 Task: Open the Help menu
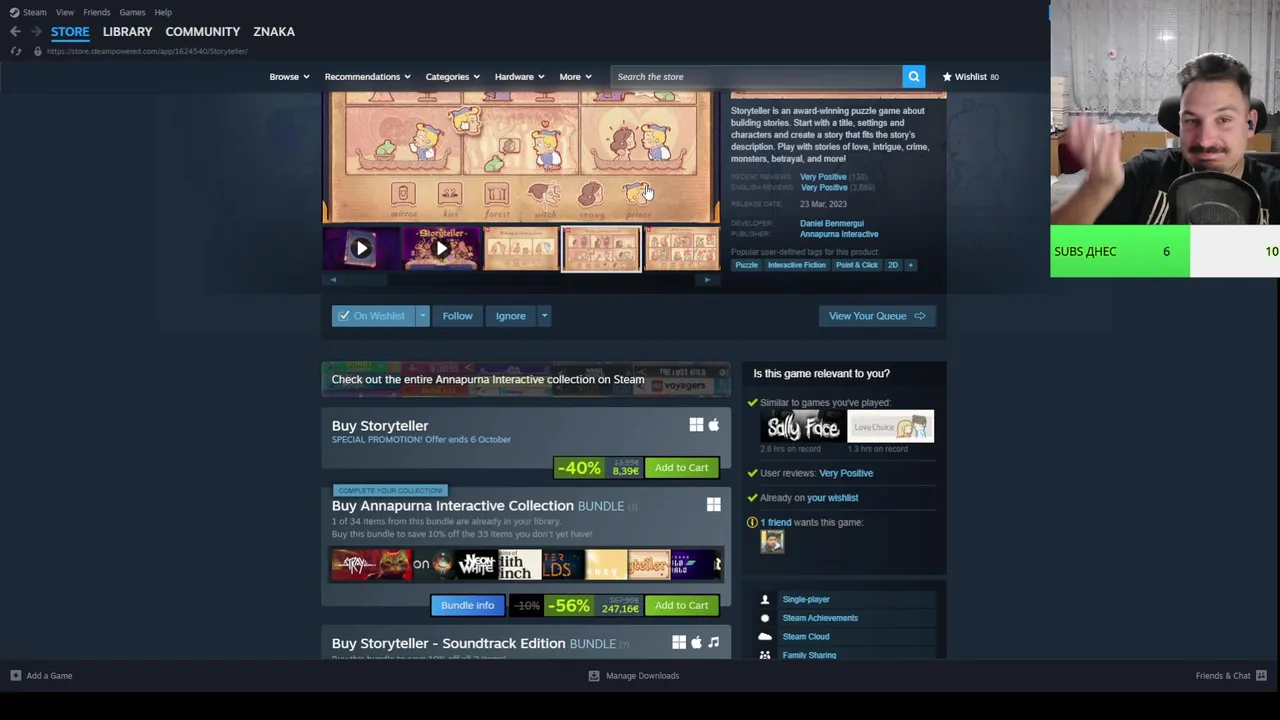click(163, 12)
